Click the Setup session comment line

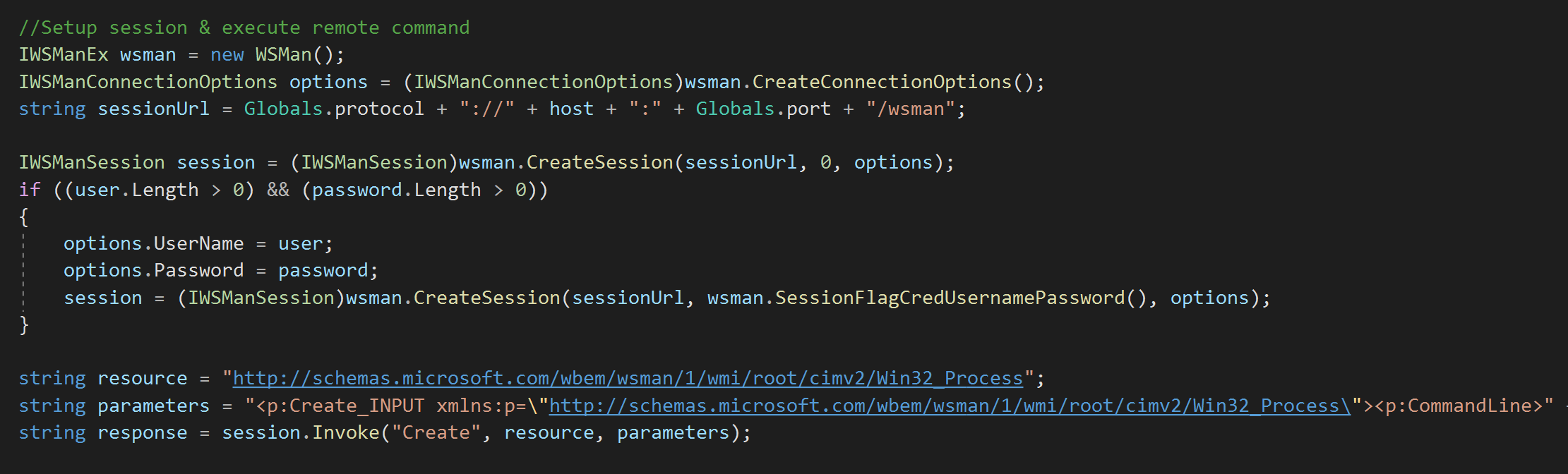coord(244,28)
